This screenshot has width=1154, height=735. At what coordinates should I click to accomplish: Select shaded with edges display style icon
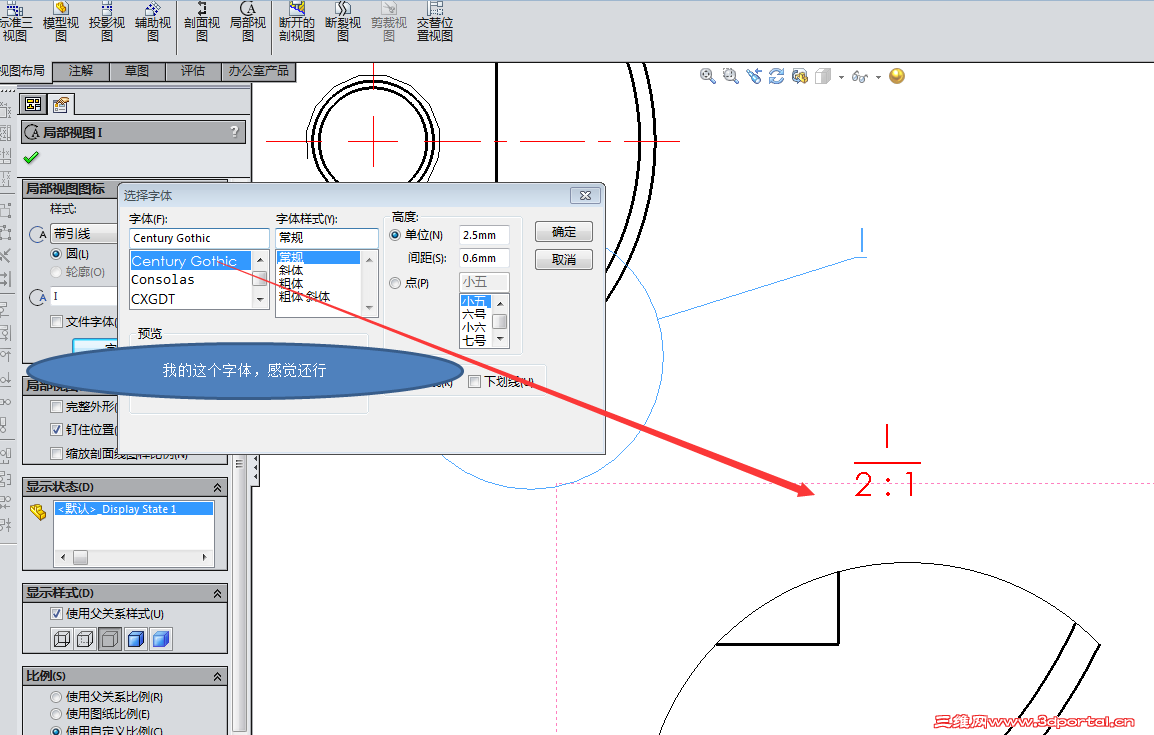(x=135, y=639)
